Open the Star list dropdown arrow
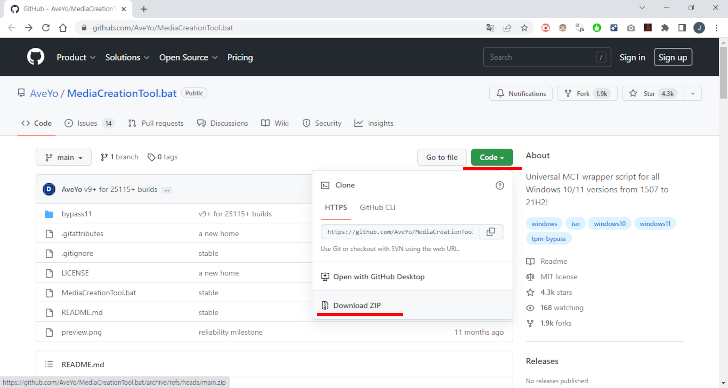This screenshot has width=728, height=388. [x=692, y=93]
